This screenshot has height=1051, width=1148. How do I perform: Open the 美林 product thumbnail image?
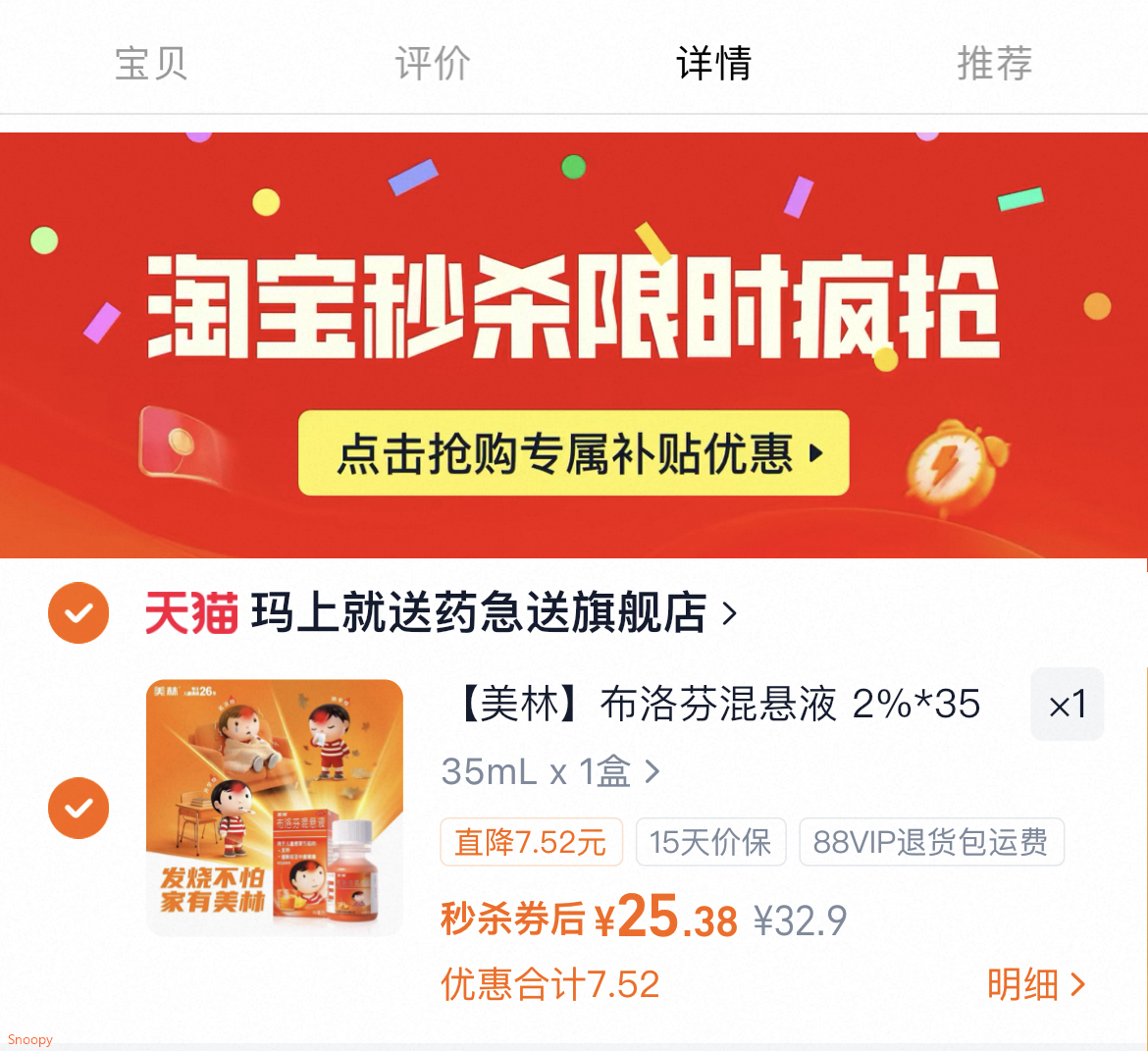tap(275, 808)
